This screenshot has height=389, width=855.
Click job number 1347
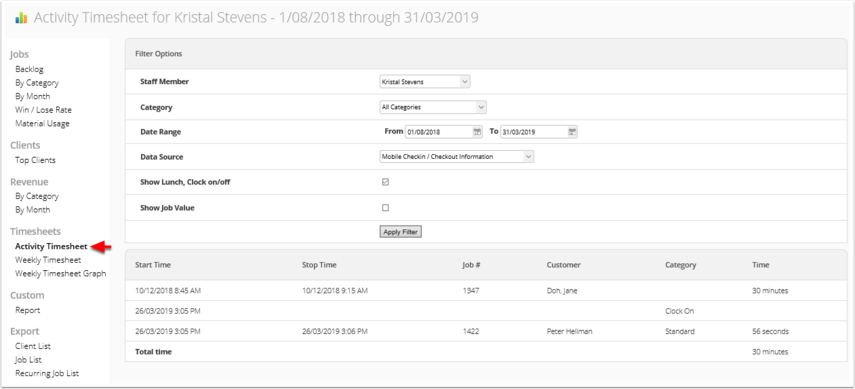pyautogui.click(x=471, y=291)
